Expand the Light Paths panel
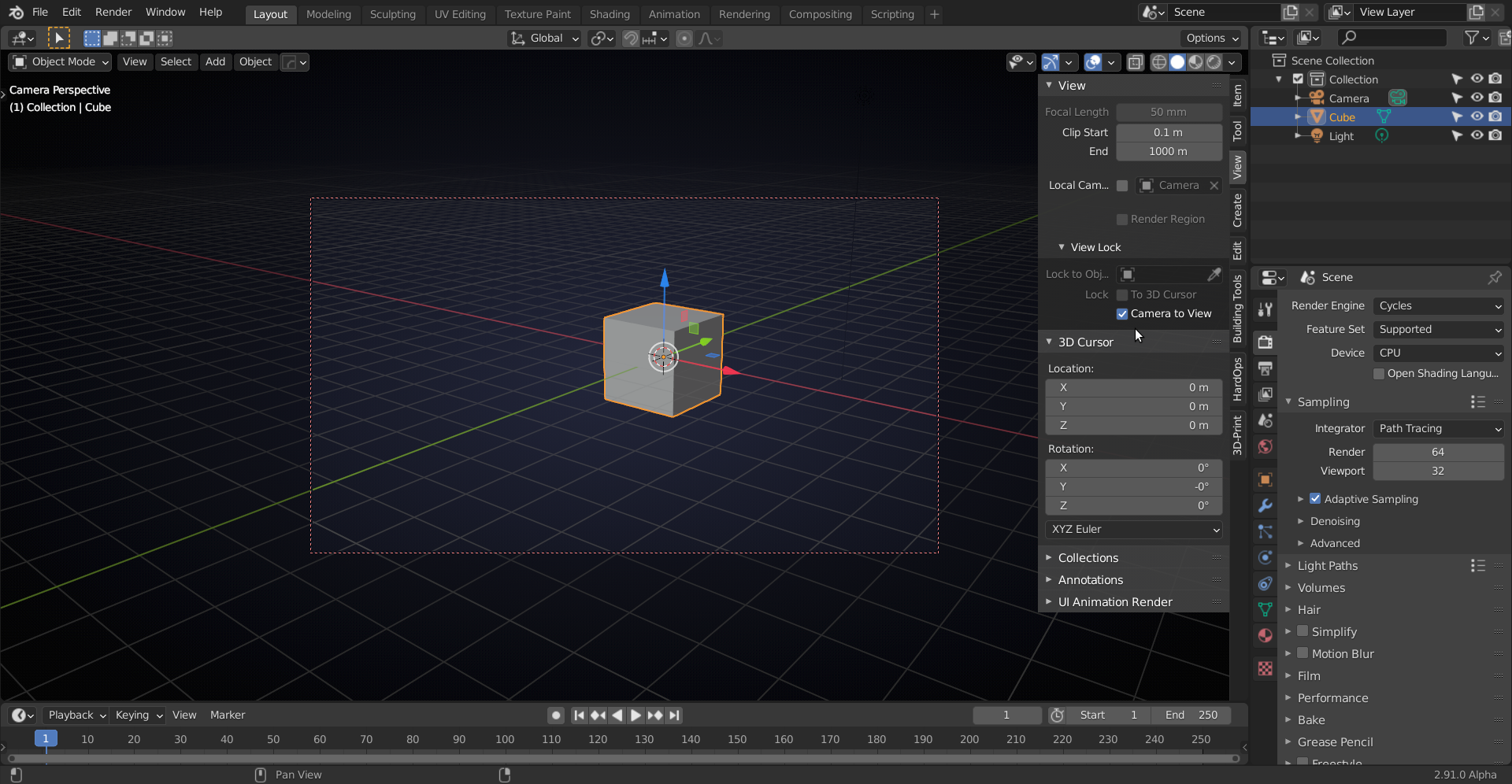The width and height of the screenshot is (1512, 784). pyautogui.click(x=1328, y=566)
